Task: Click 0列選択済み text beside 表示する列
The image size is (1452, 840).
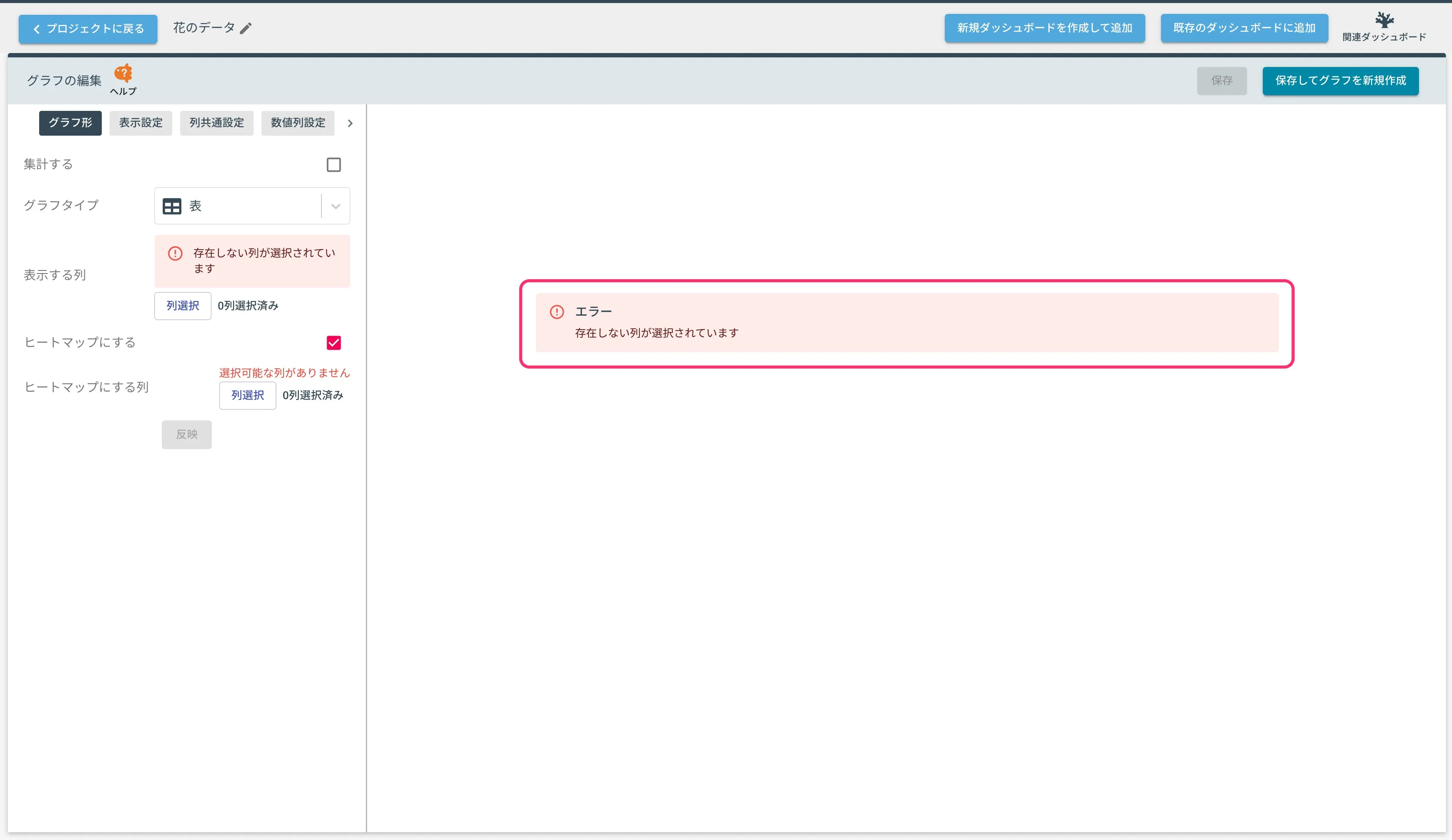Action: (x=248, y=306)
